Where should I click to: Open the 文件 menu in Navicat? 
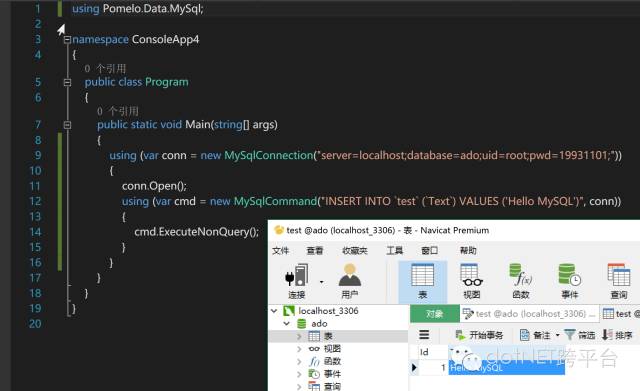pos(280,251)
